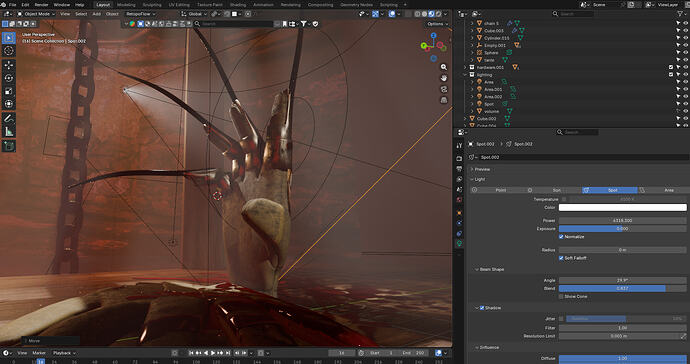Toggle exclude checkbox for lighting collection
This screenshot has height=364, width=690.
tap(671, 75)
